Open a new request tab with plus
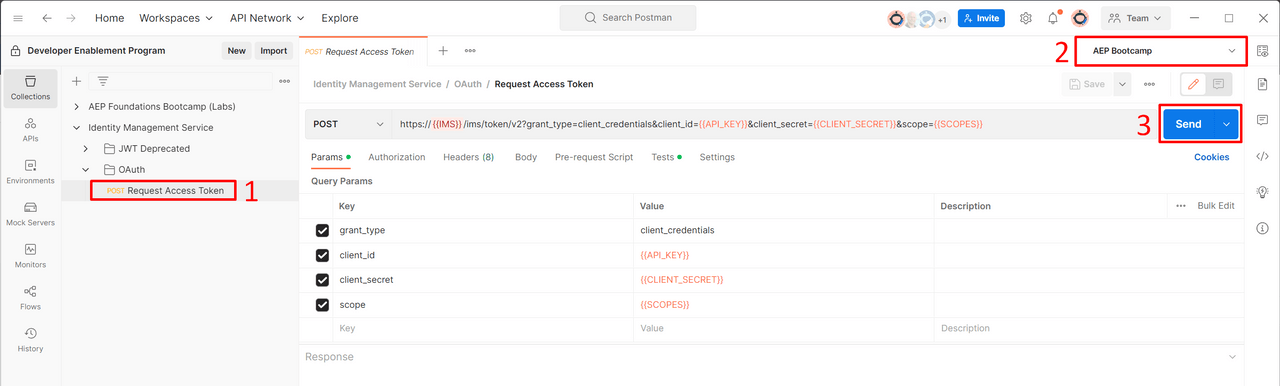This screenshot has height=386, width=1280. pyautogui.click(x=443, y=50)
